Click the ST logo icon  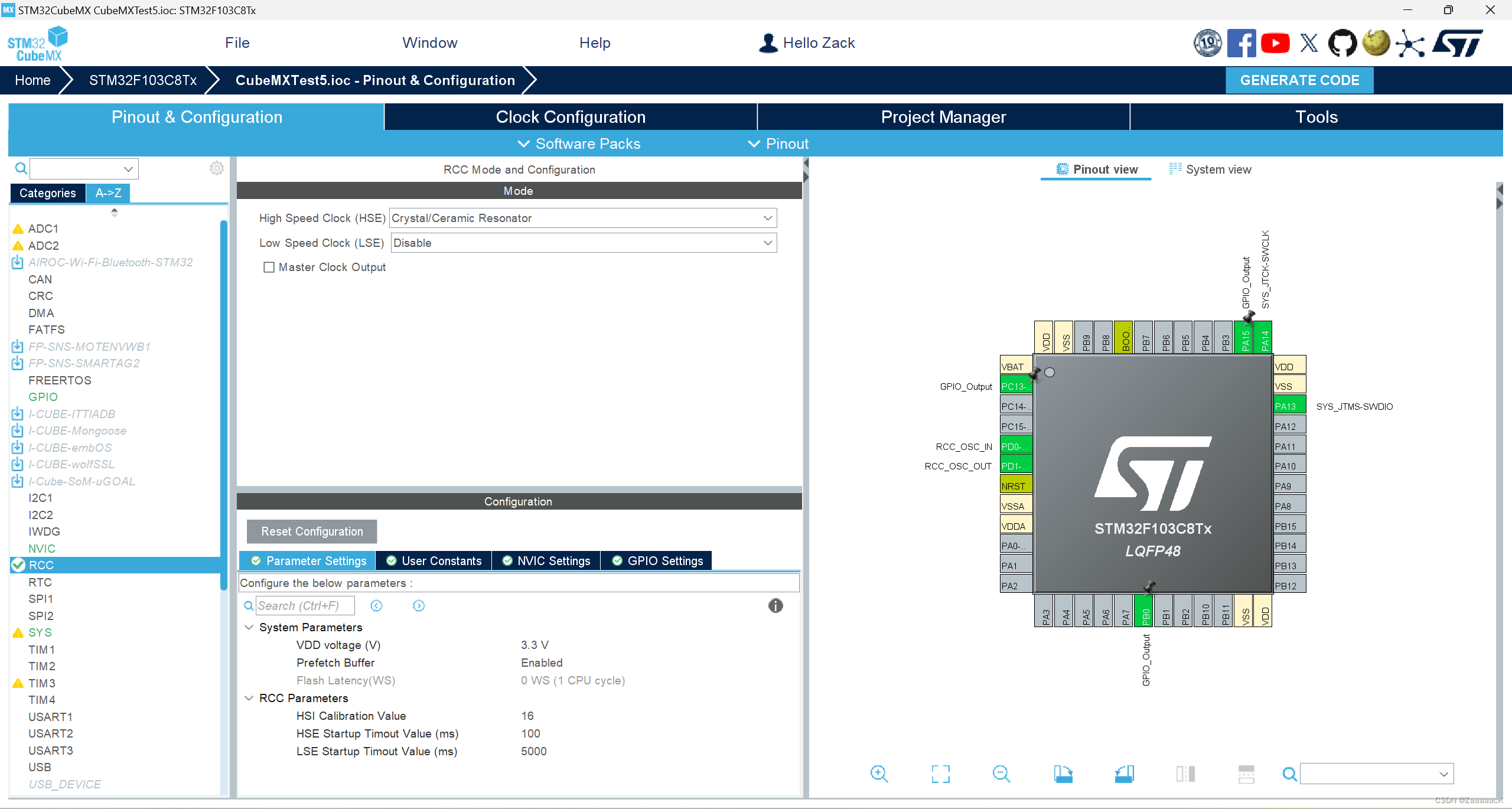[1458, 43]
